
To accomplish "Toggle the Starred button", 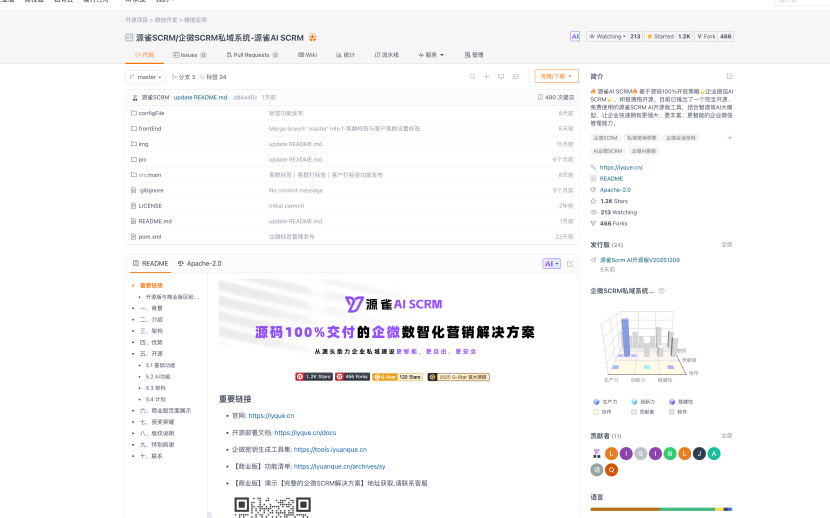I will [x=660, y=37].
